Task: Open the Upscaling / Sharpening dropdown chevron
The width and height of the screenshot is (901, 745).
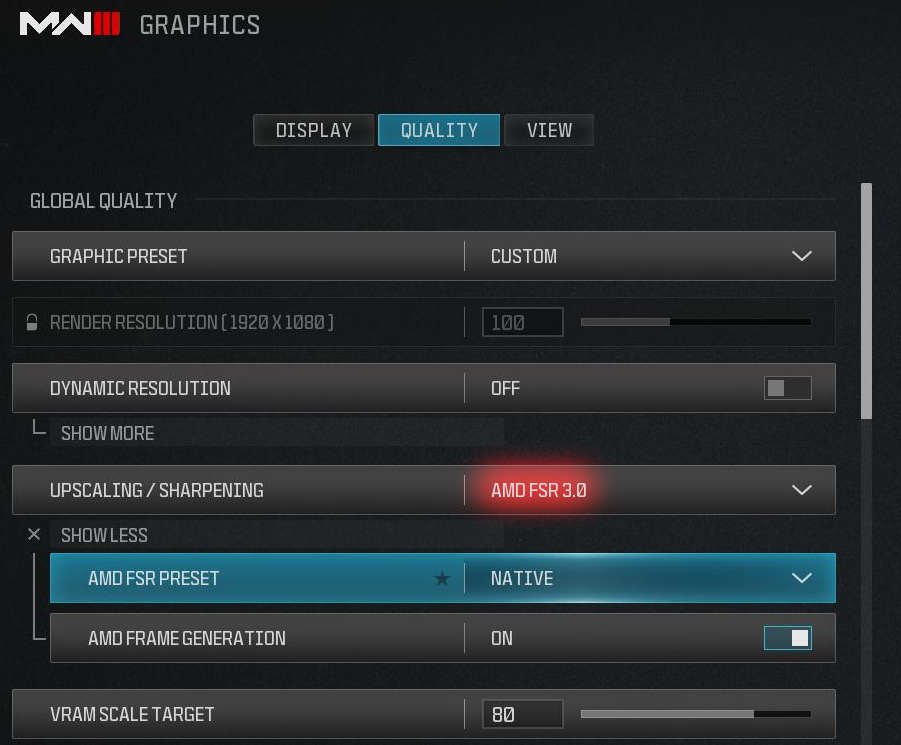Action: [802, 490]
